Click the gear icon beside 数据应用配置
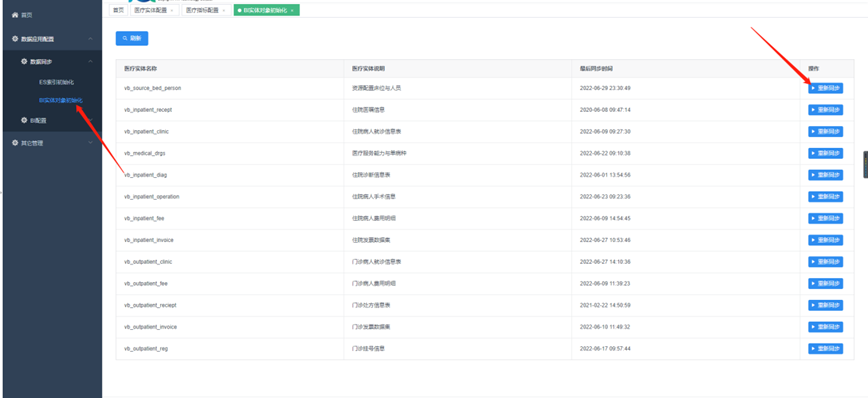The height and width of the screenshot is (398, 868). (15, 39)
